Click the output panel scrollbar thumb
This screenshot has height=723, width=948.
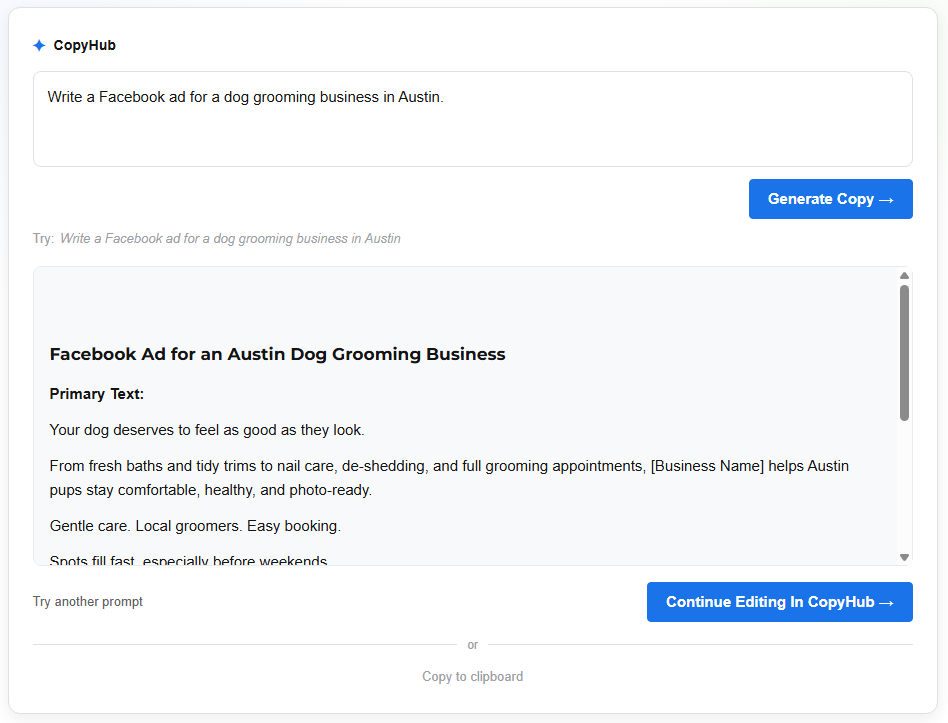[904, 352]
